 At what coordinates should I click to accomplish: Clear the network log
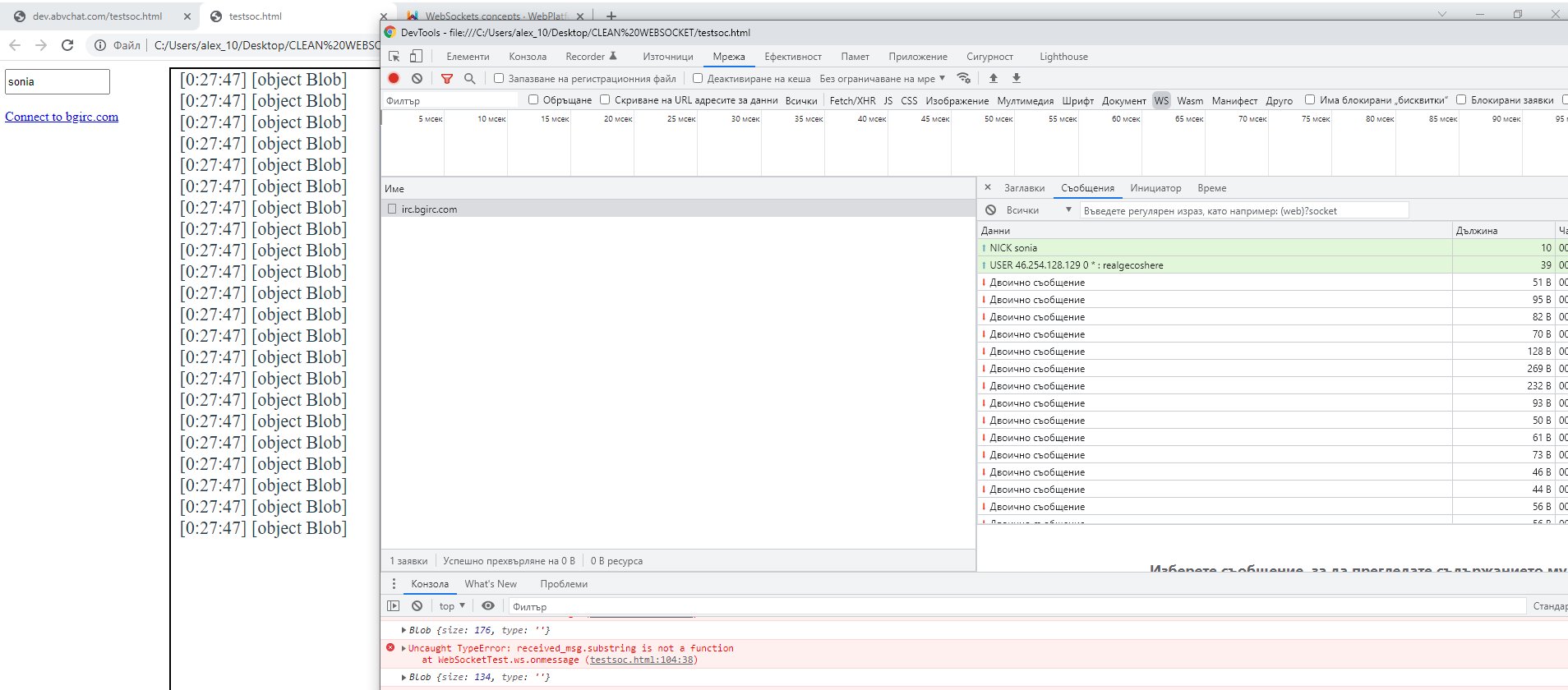[417, 78]
